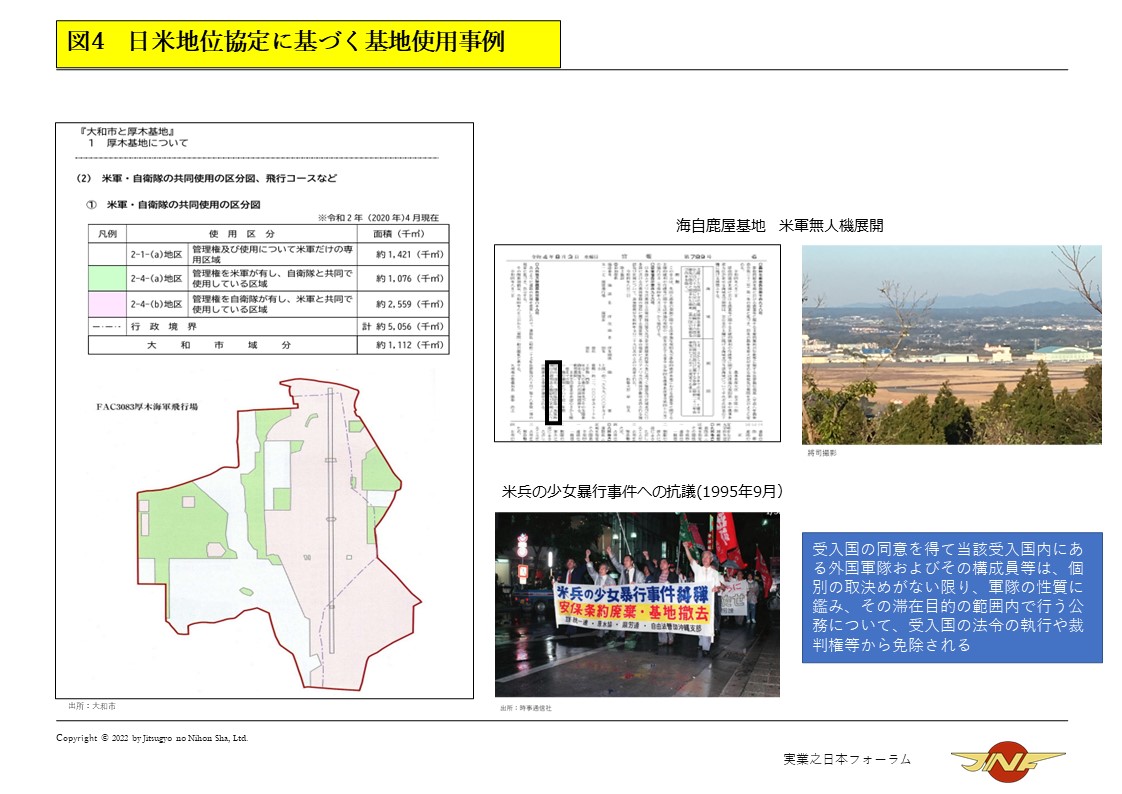This screenshot has height=794, width=1122.
Task: Click the yellow slide title 図4 日米地位協定に基づく基地使用事例
Action: tap(308, 44)
